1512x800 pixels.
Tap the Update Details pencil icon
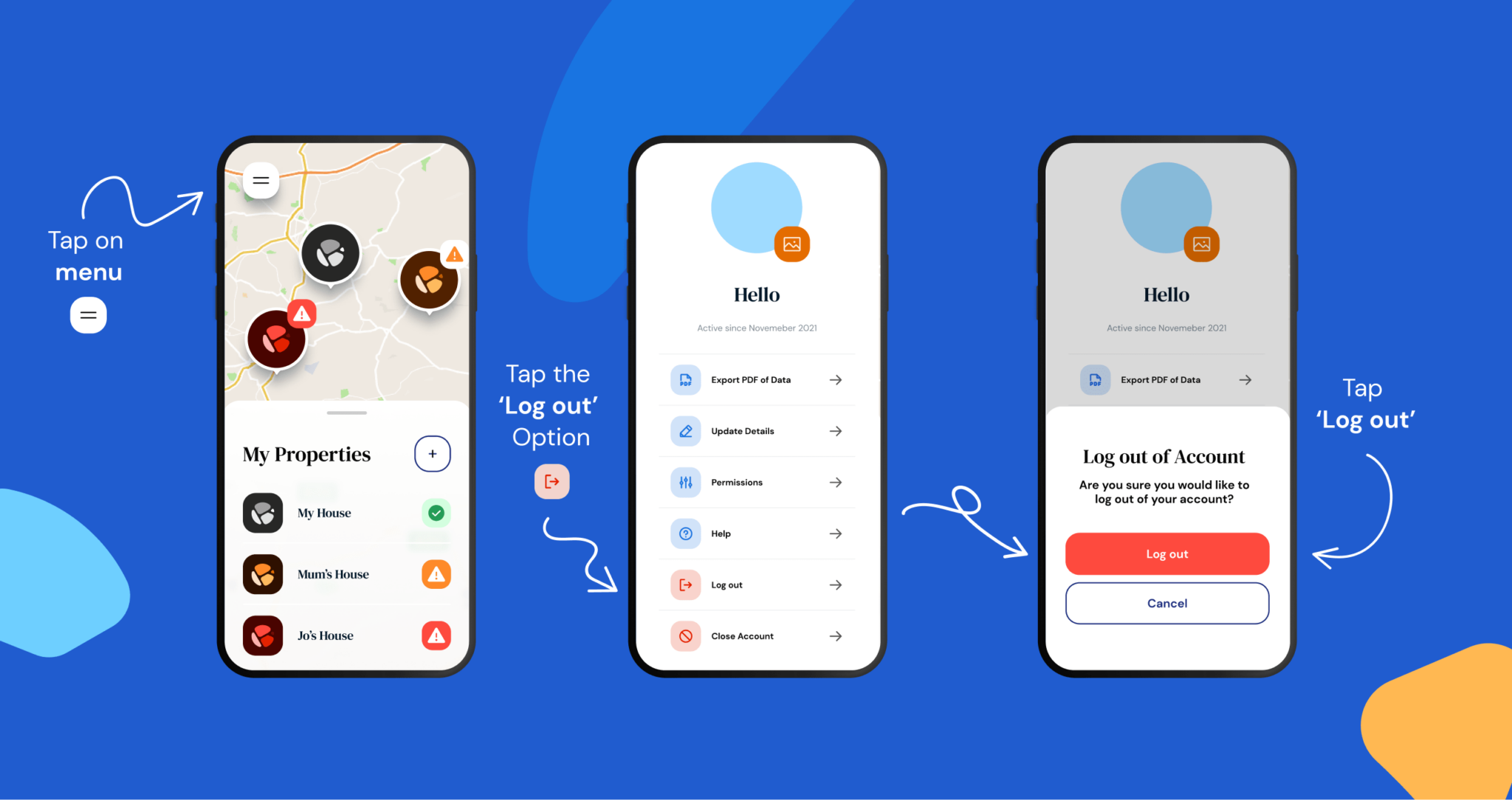pyautogui.click(x=685, y=431)
